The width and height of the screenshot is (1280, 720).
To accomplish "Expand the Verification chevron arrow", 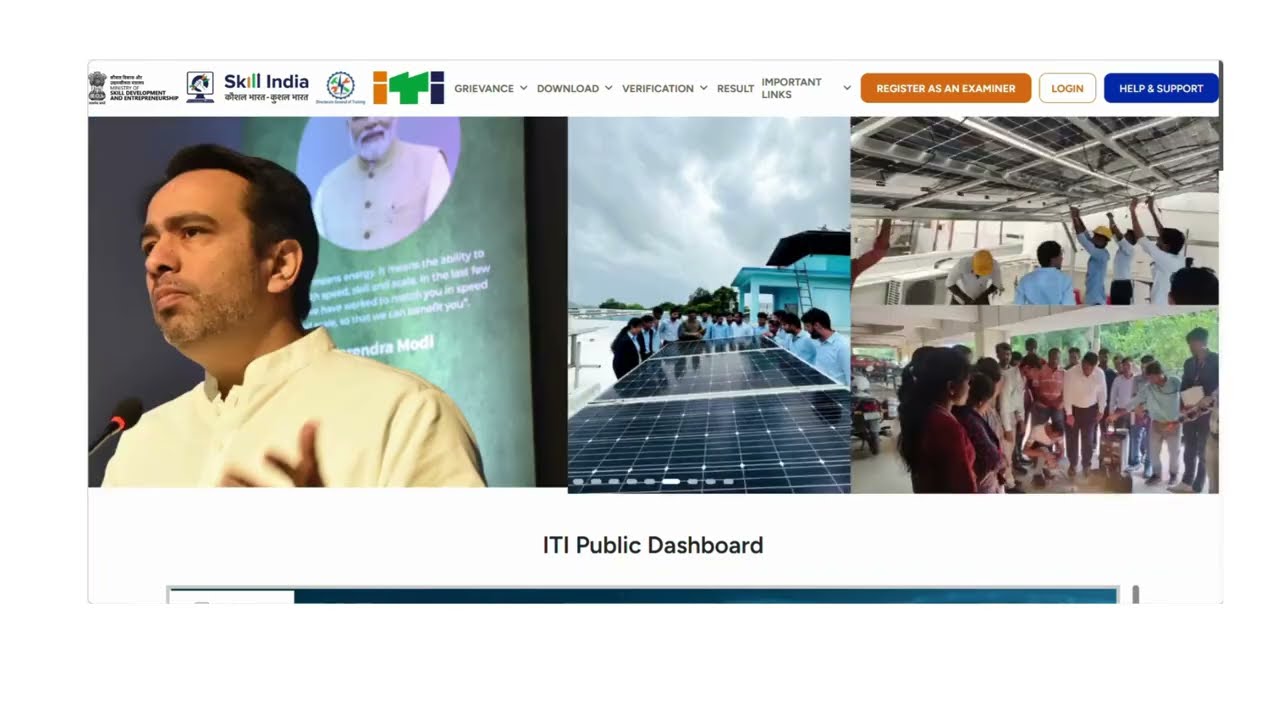I will coord(703,88).
